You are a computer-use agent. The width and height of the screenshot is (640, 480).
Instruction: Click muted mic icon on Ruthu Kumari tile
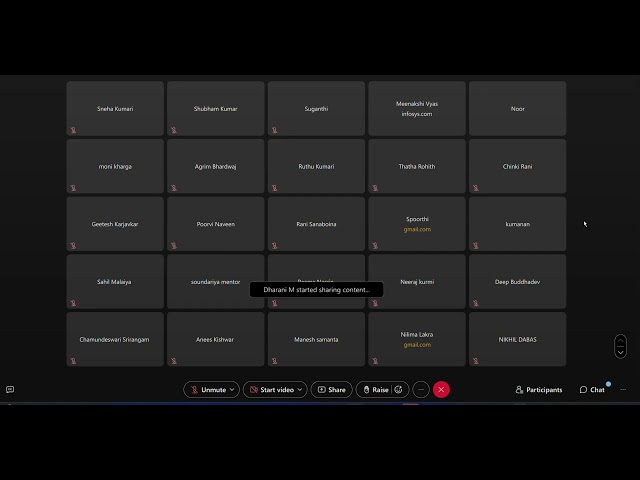pos(275,188)
